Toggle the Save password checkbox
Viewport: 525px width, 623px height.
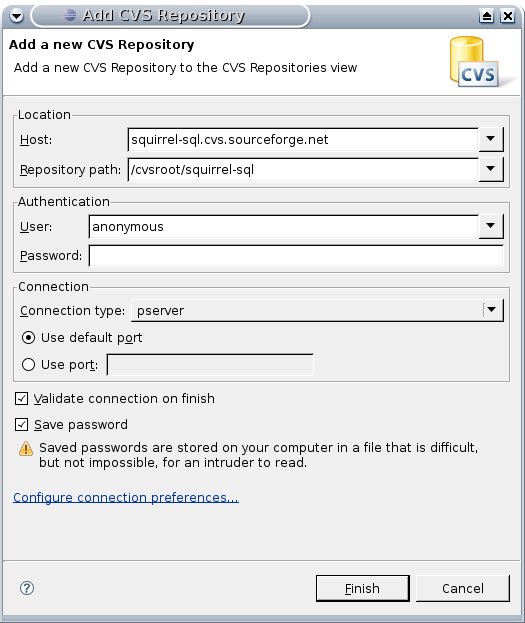21,424
